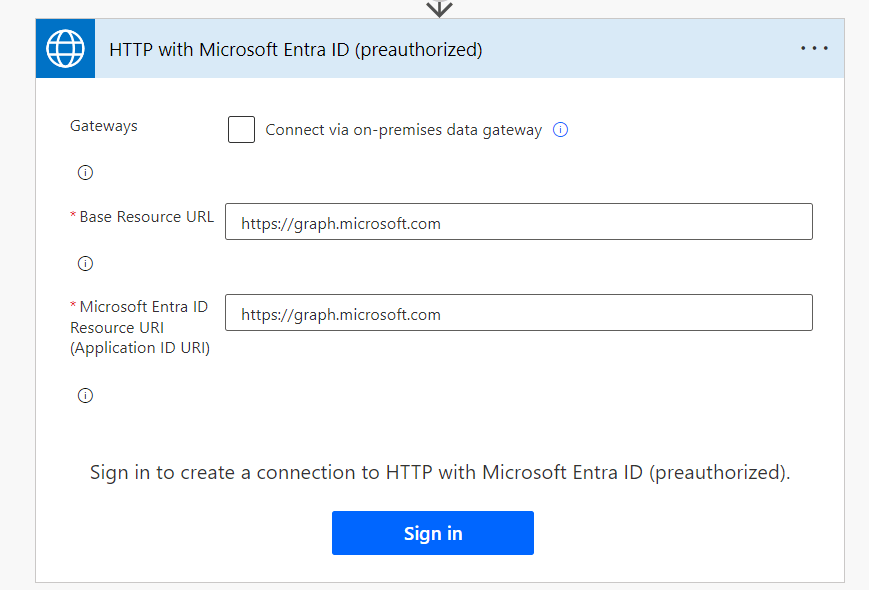Click info icon below Base Resource URL
The height and width of the screenshot is (590, 869).
[x=86, y=264]
